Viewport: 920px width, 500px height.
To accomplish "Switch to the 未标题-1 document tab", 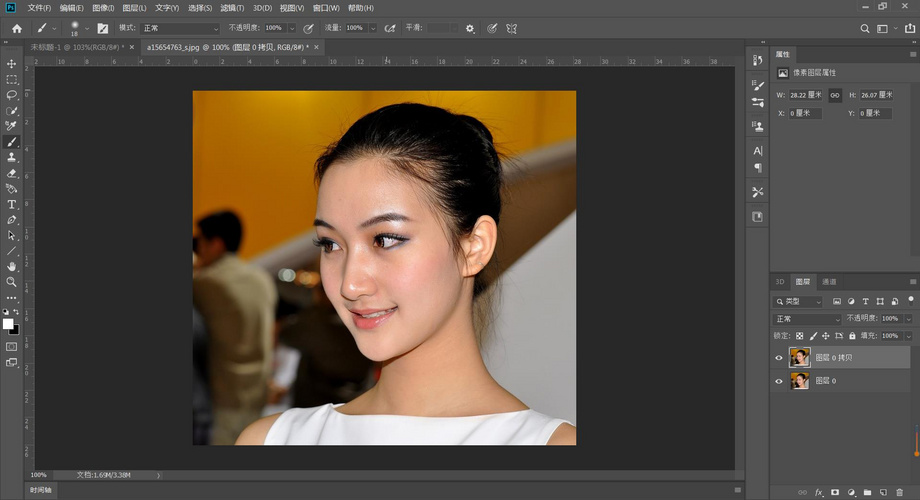I will (x=62, y=47).
